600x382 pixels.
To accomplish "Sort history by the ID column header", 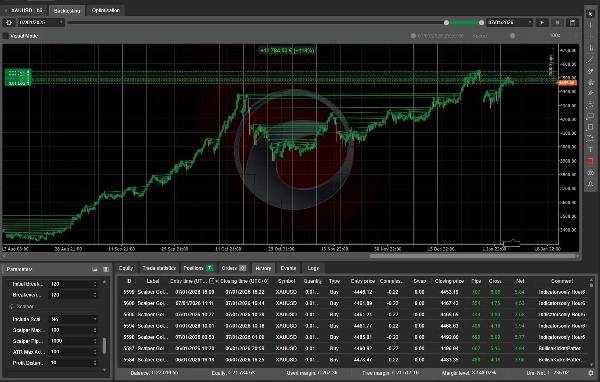I will pyautogui.click(x=129, y=281).
